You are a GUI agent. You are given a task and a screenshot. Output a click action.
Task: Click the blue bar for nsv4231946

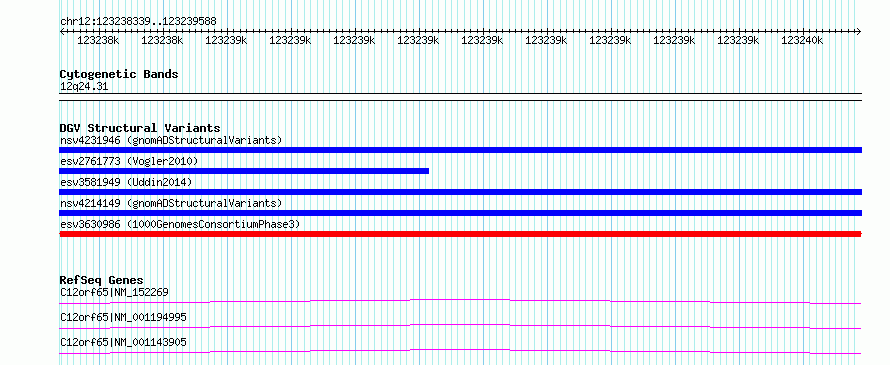[x=460, y=150]
